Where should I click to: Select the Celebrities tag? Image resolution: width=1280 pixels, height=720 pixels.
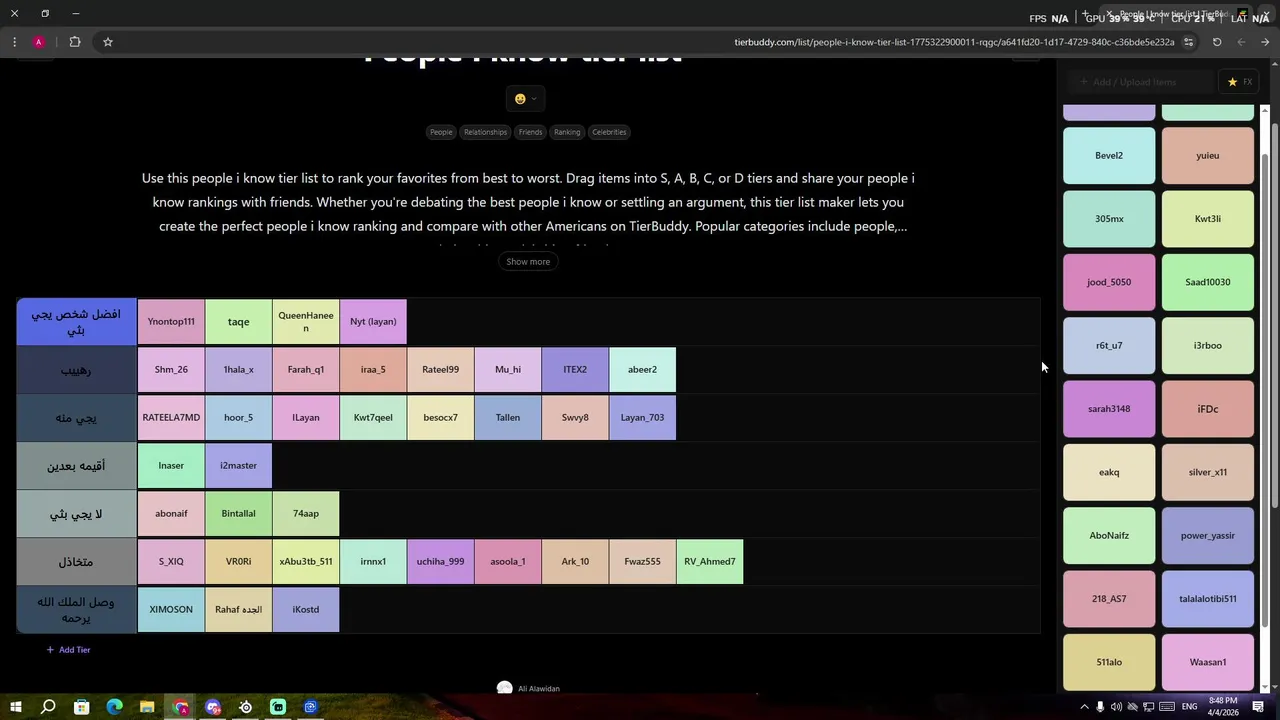tap(609, 132)
